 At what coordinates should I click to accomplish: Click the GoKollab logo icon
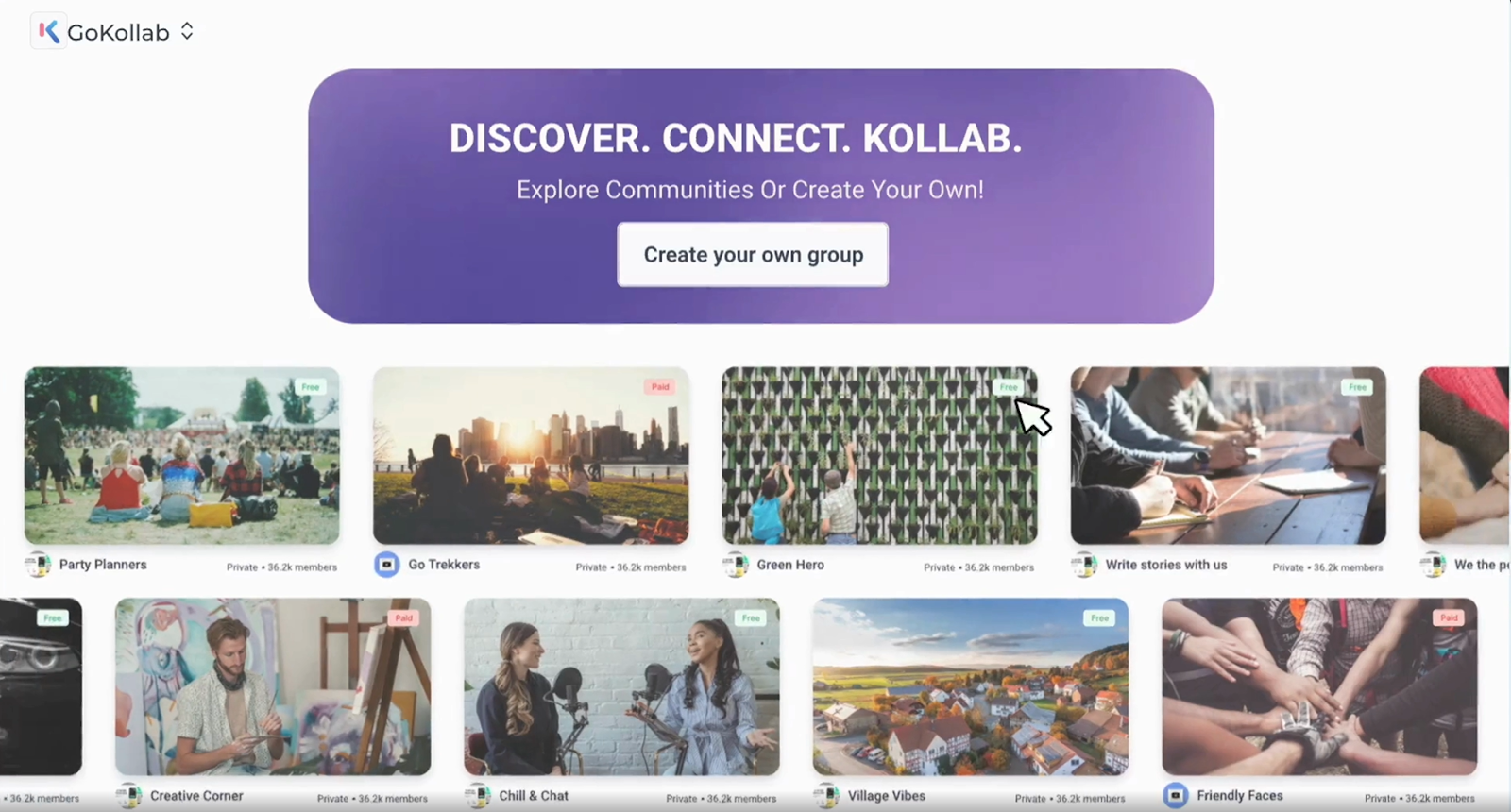point(49,31)
